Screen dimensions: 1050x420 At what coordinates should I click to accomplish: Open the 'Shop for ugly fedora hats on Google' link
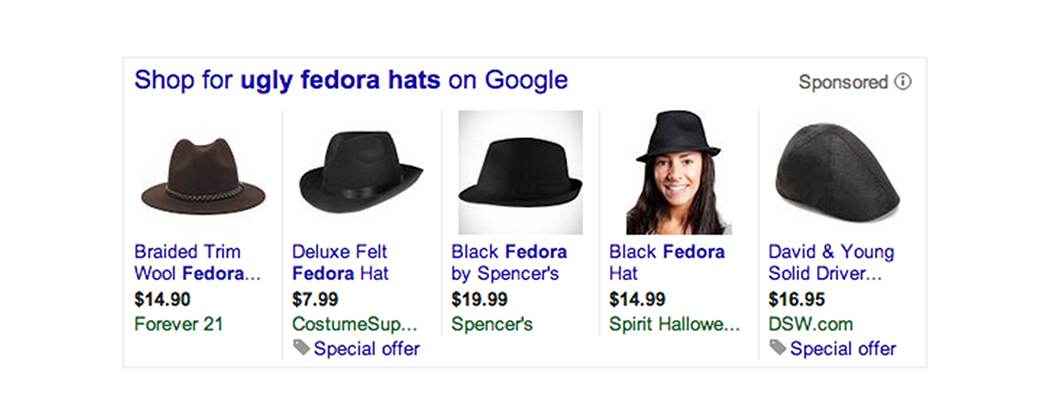coord(351,80)
